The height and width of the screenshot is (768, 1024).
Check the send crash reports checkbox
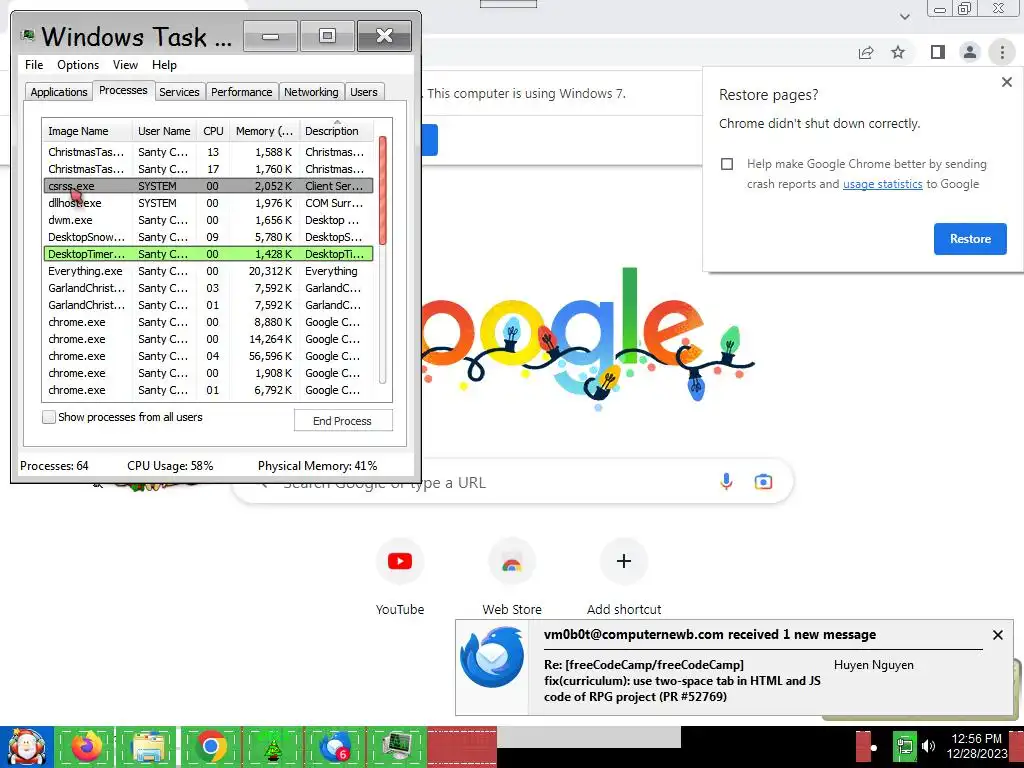tap(727, 164)
